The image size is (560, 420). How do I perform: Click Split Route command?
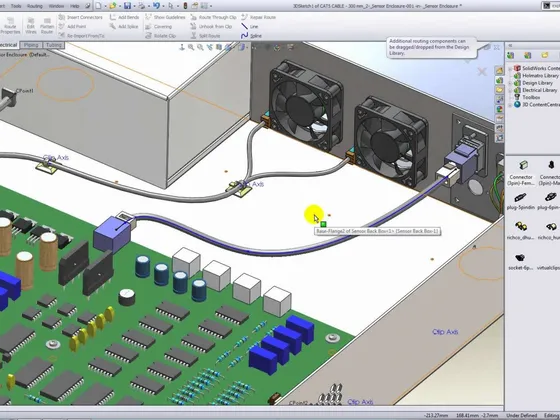click(x=205, y=36)
